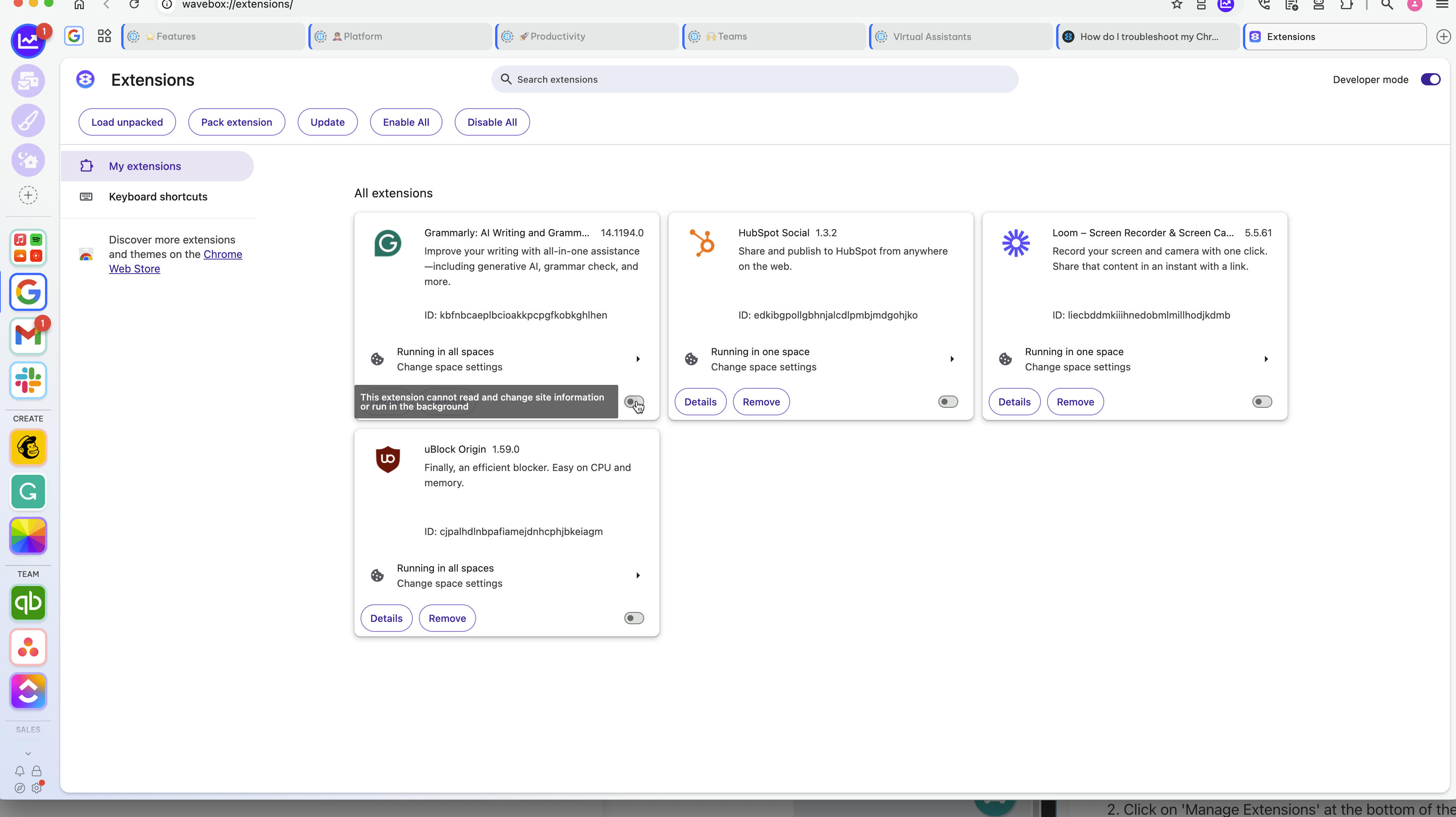Screen dimensions: 1456x817
Task: Open the Mailchimp app icon
Action: click(x=28, y=447)
